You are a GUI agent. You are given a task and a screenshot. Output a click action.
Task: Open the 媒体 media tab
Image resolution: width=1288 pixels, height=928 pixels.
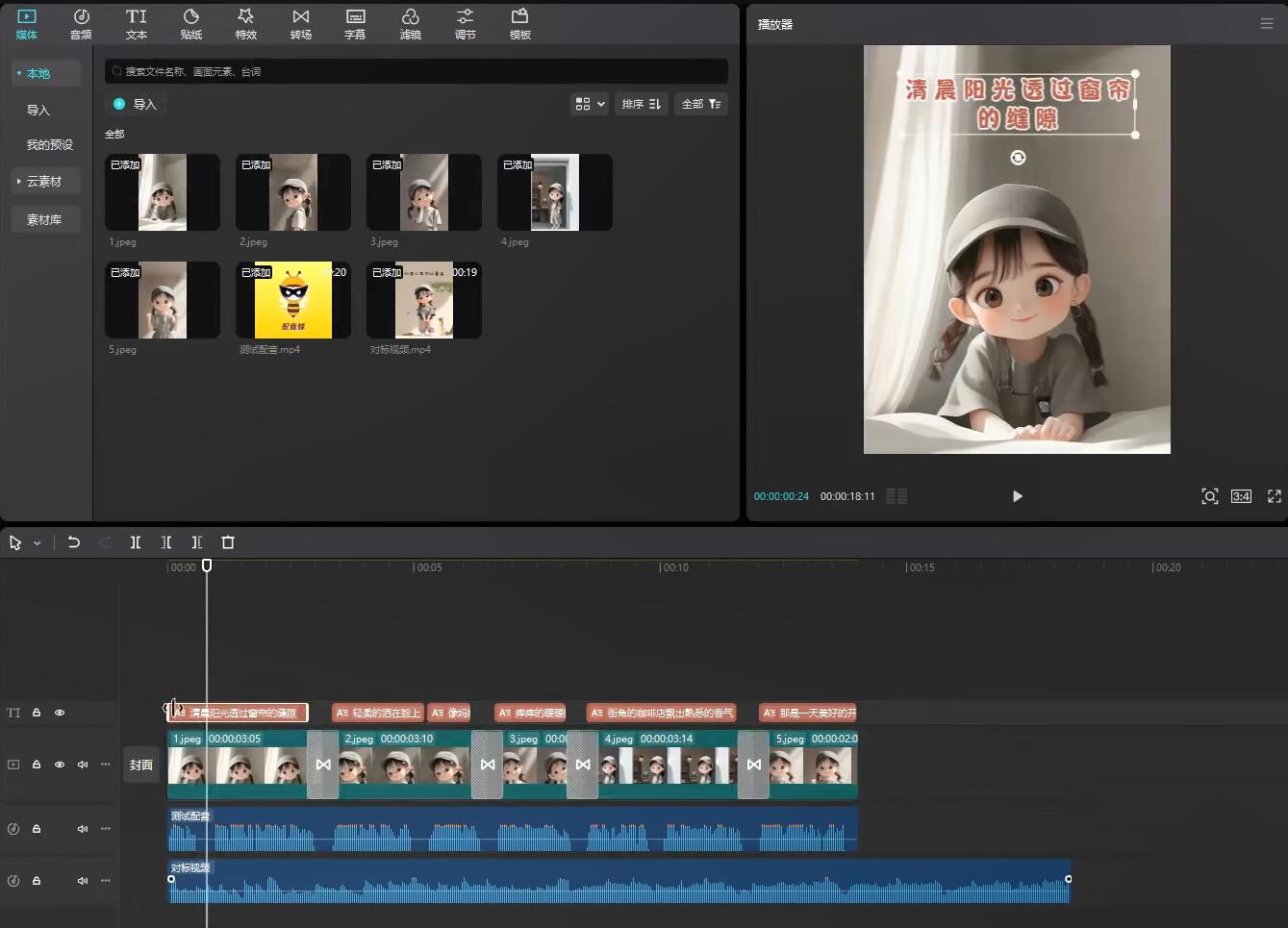coord(27,24)
